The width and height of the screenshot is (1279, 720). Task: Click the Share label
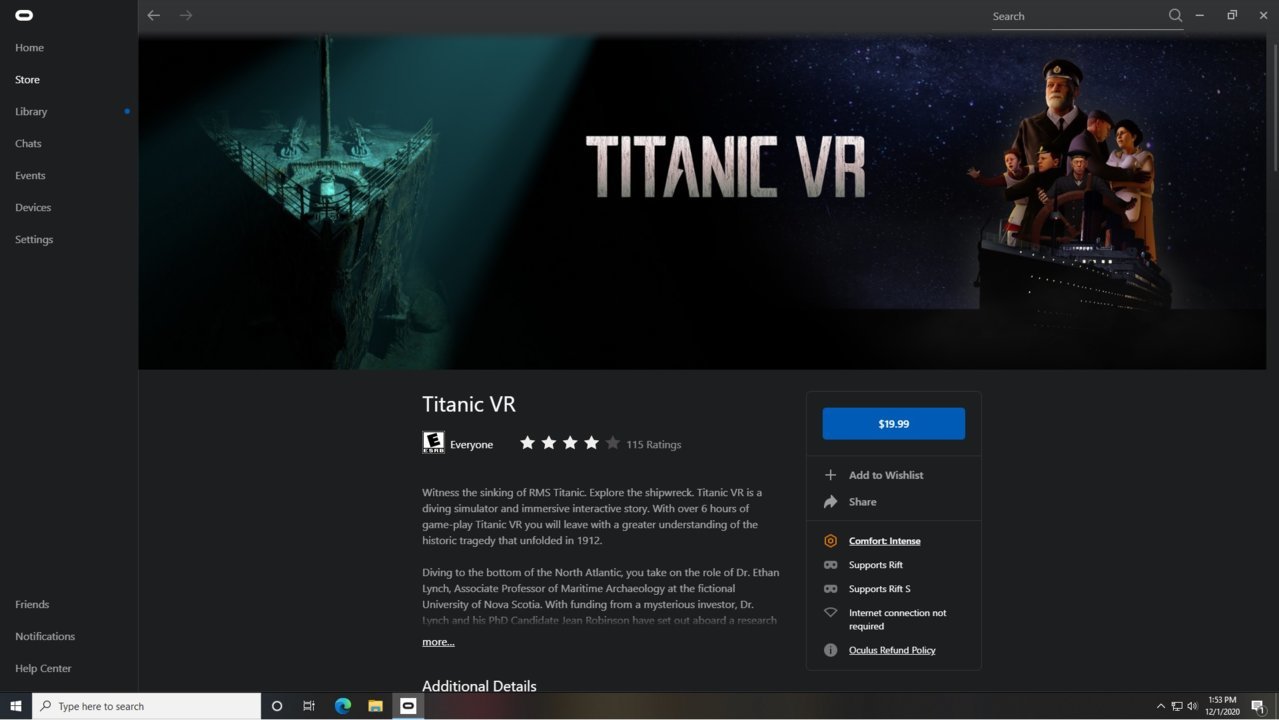(862, 502)
